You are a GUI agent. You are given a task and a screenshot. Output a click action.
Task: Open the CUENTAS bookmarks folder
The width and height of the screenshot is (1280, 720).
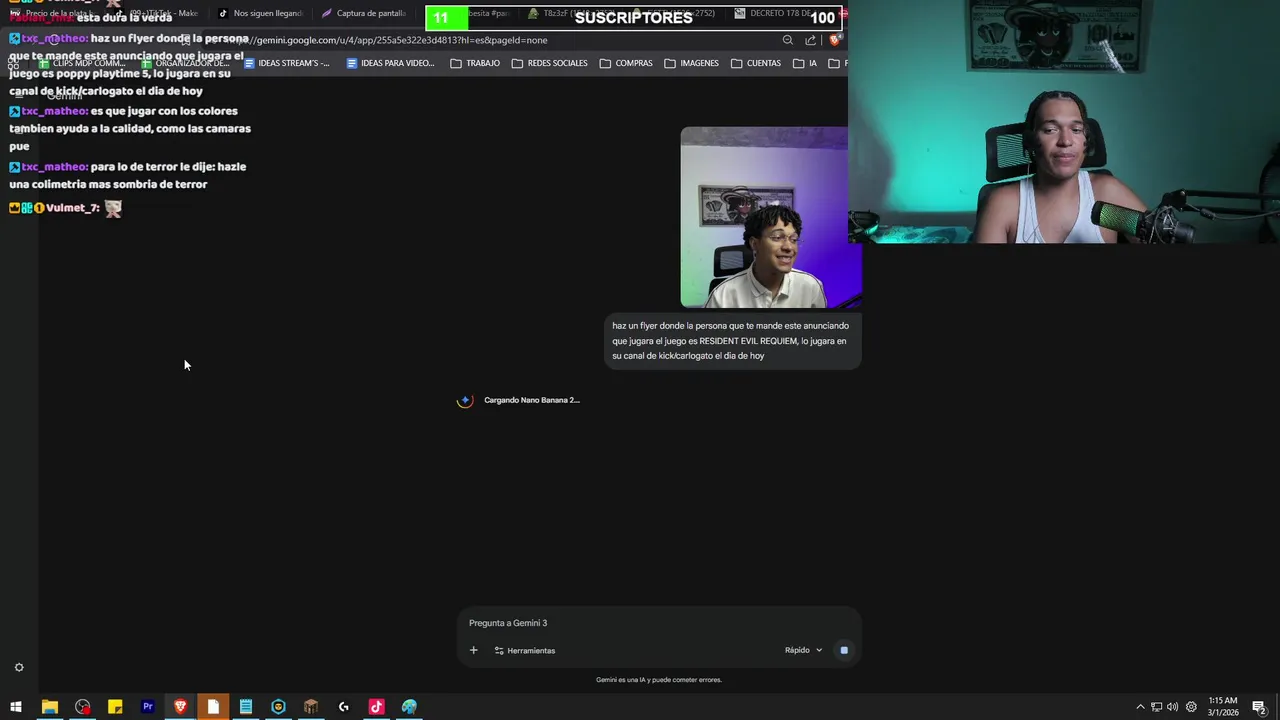[x=756, y=63]
